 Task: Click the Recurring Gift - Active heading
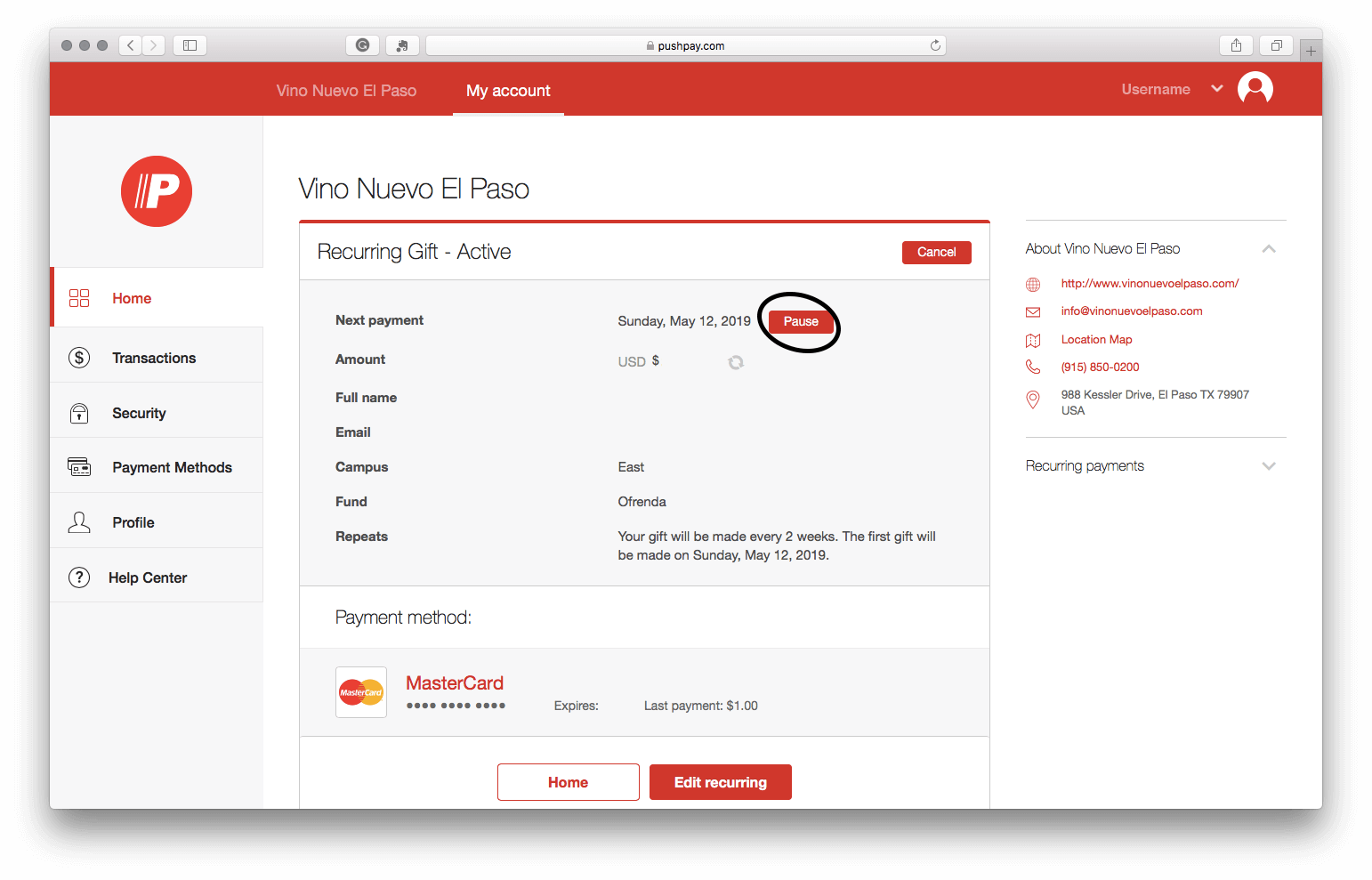(x=414, y=252)
